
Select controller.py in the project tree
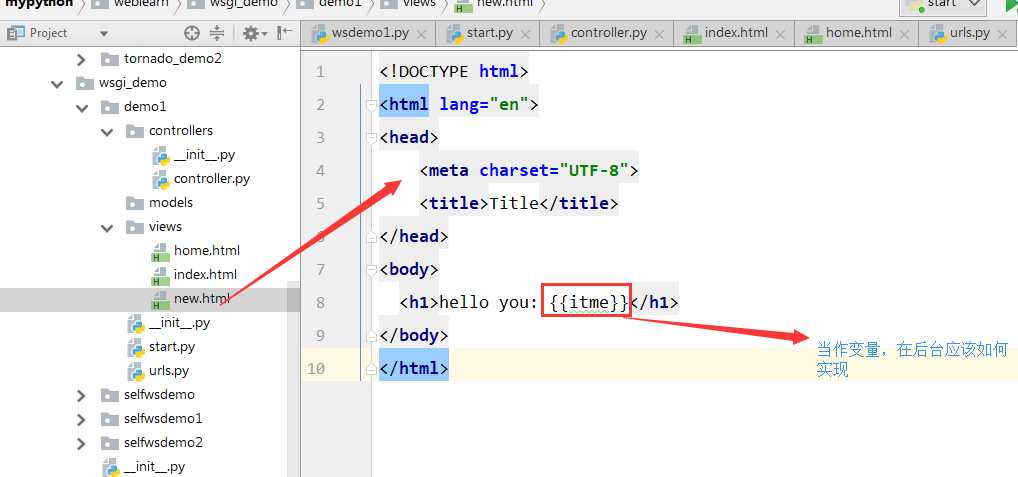click(x=212, y=178)
